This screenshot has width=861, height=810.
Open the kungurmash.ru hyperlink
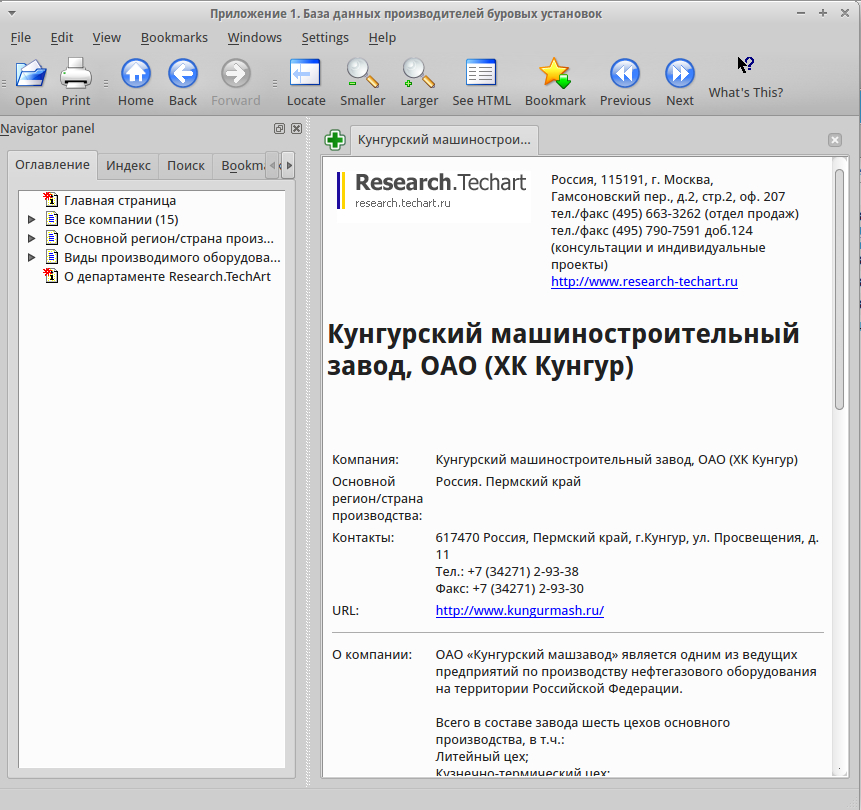tap(519, 611)
